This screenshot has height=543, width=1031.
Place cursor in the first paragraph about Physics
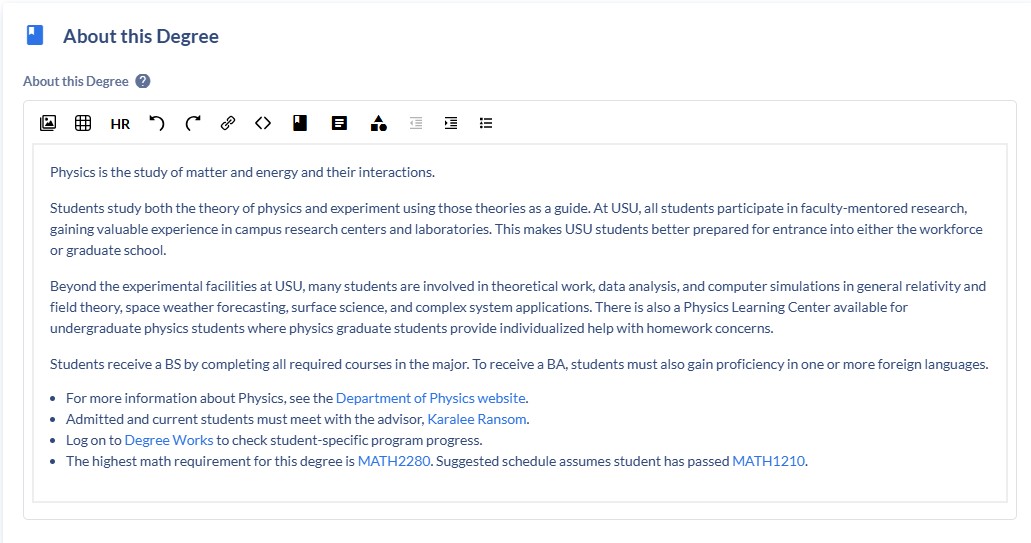(x=242, y=172)
